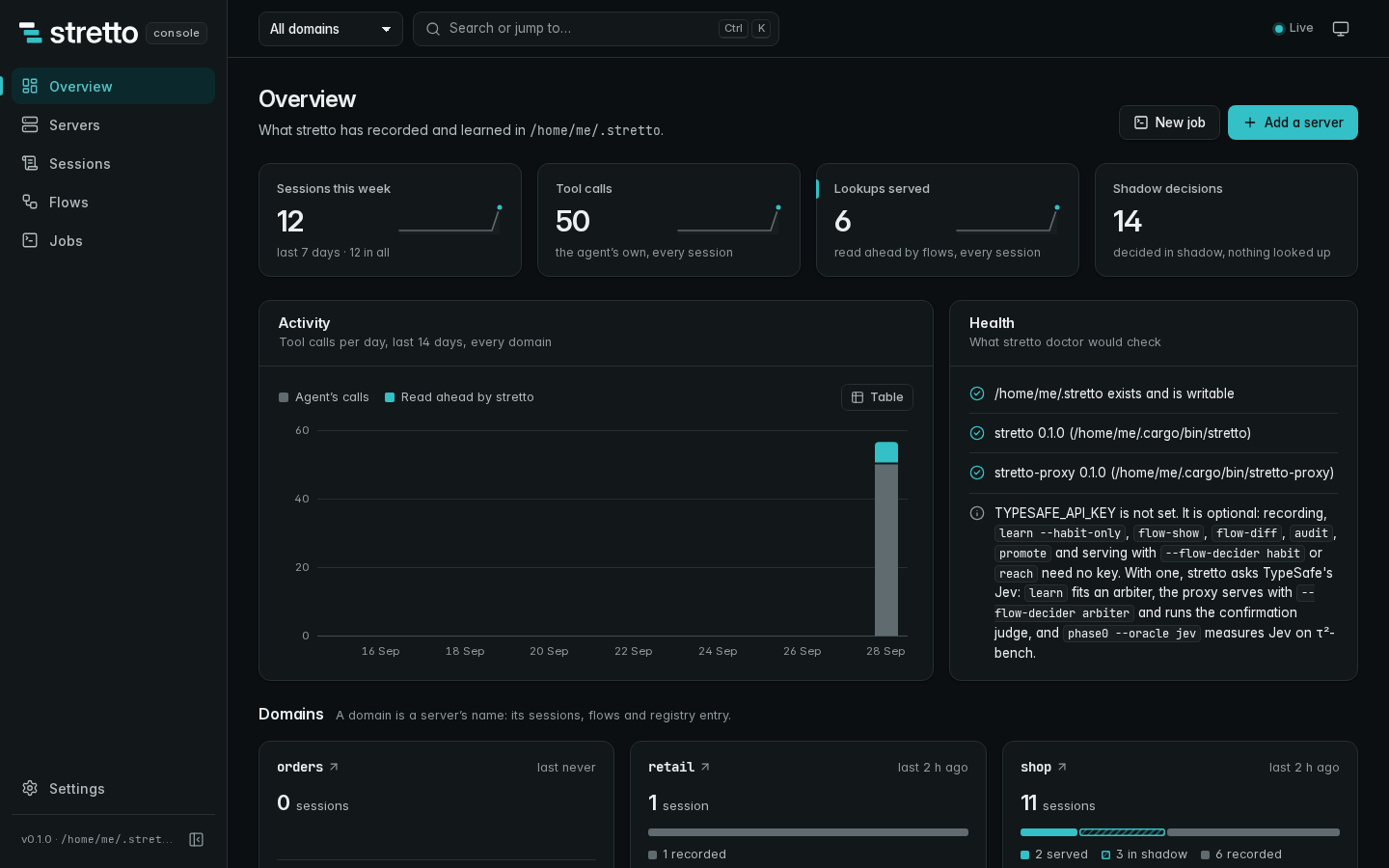Screen dimensions: 1389x868
Task: Click the Jobs terminal icon in sidebar
Action: pyautogui.click(x=30, y=240)
